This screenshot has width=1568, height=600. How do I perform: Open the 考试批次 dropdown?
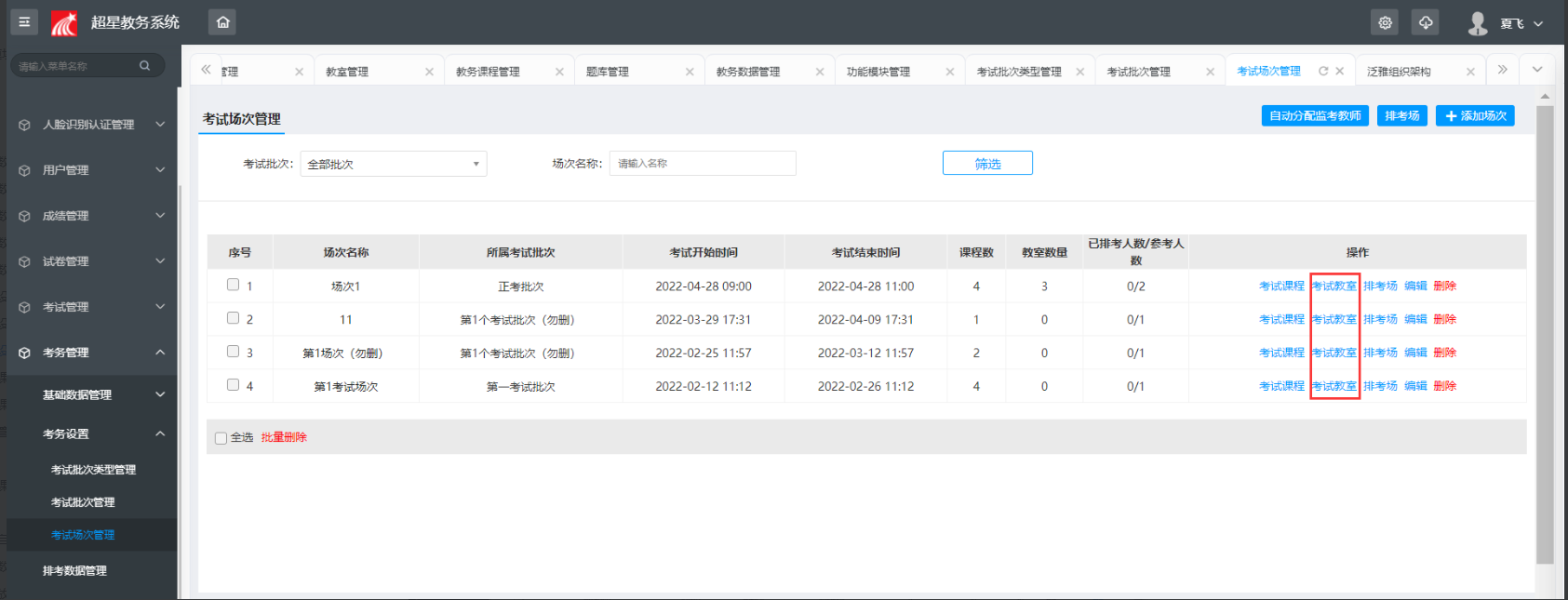coord(394,164)
